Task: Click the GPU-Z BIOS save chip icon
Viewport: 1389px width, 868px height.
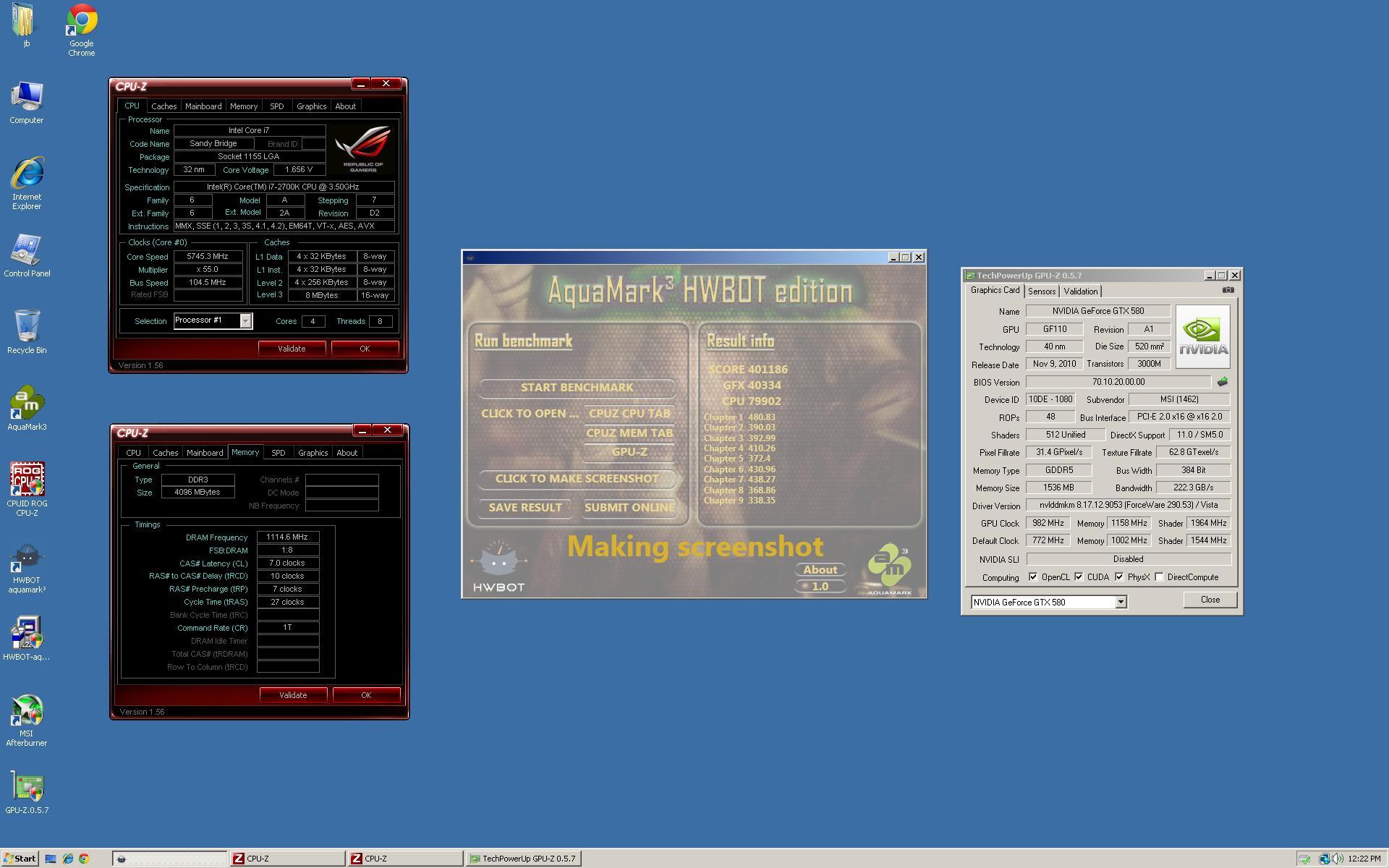Action: point(1223,381)
